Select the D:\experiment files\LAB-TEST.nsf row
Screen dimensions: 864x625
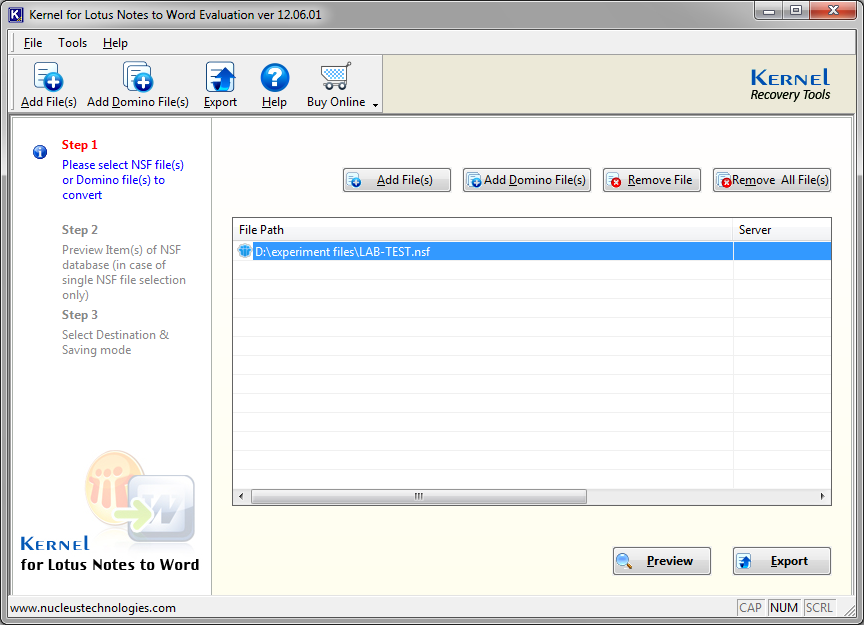532,251
